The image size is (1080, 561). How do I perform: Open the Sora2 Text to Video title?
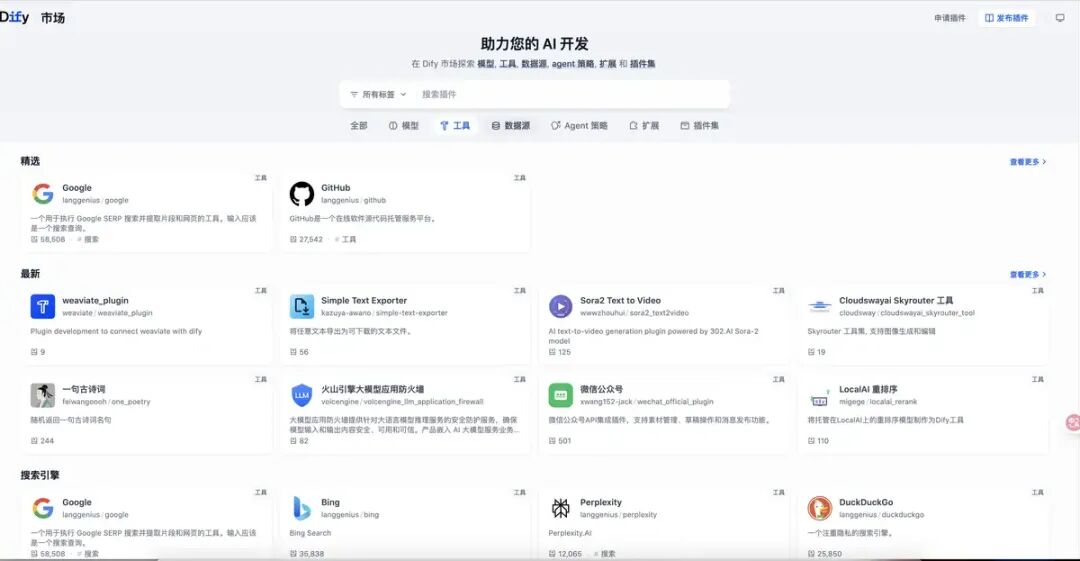(620, 300)
